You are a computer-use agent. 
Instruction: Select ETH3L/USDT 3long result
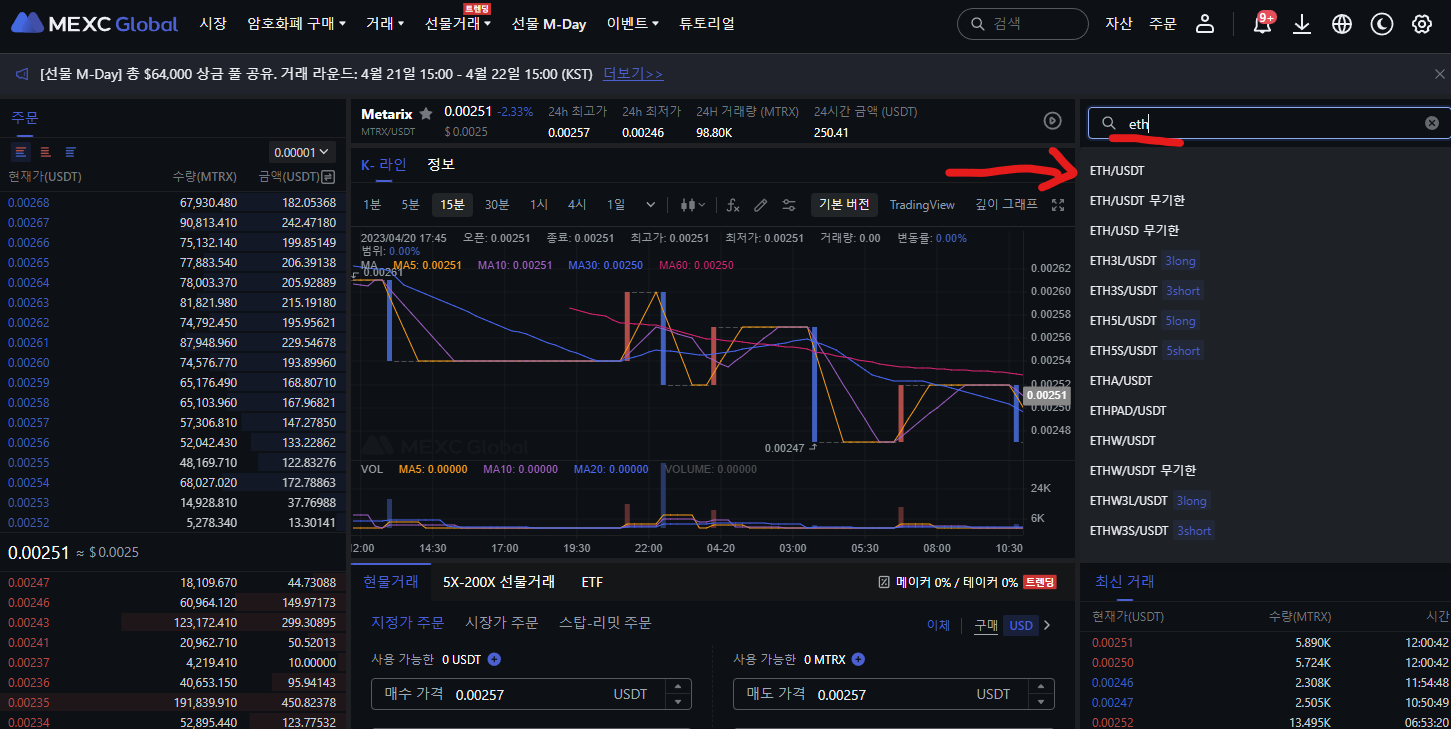click(x=1143, y=261)
